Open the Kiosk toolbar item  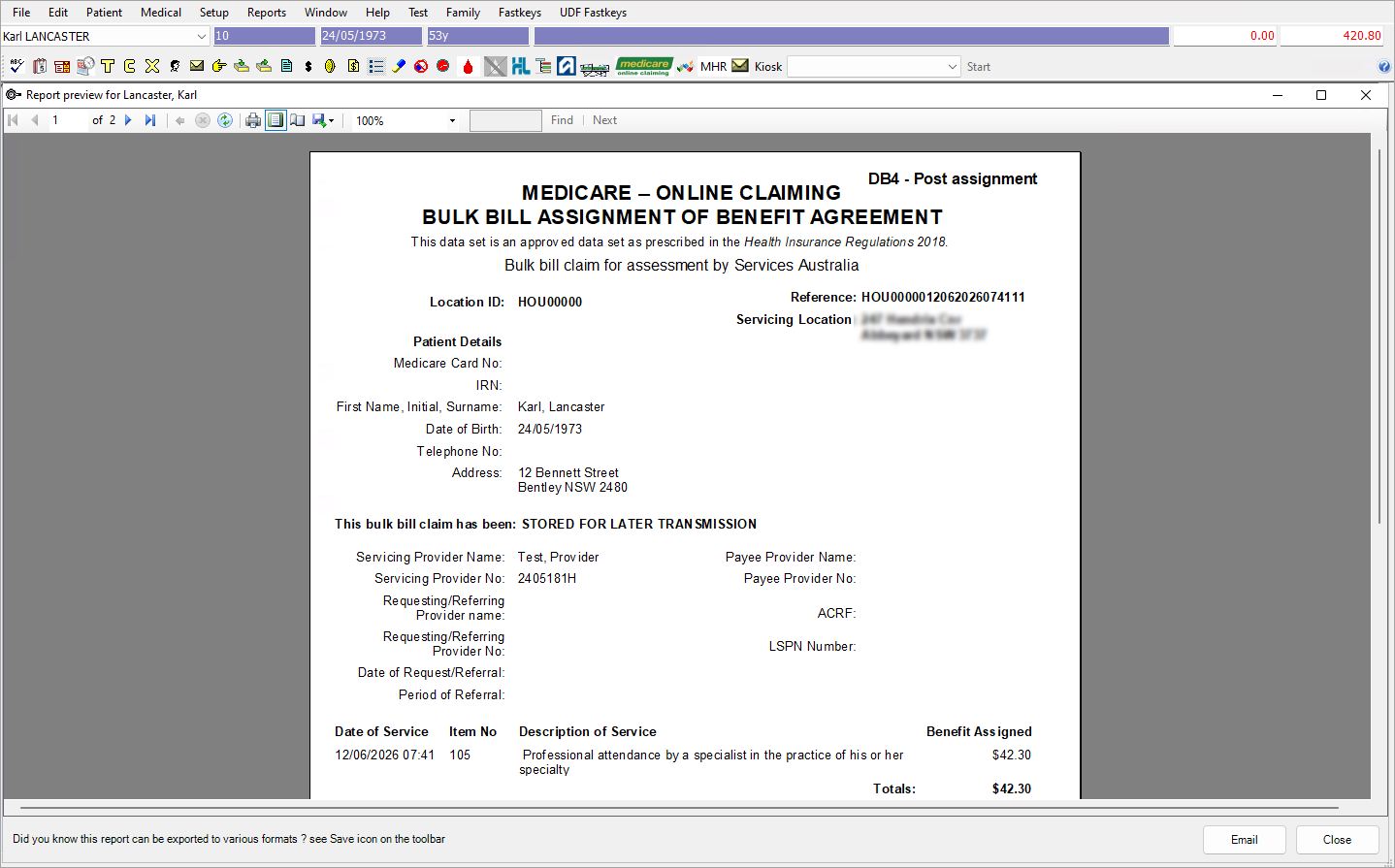(x=768, y=67)
